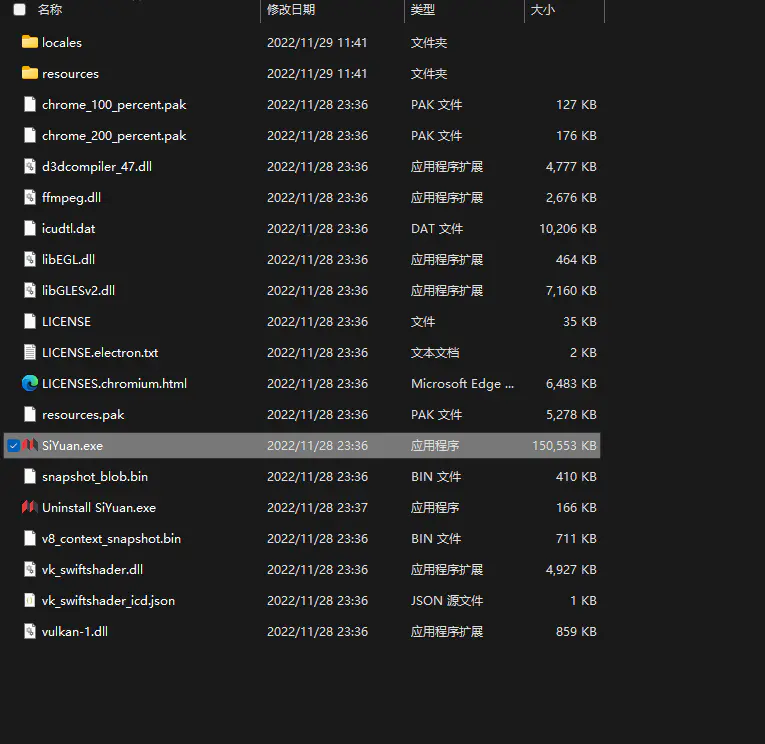Click the resources folder icon
765x744 pixels.
coord(30,73)
